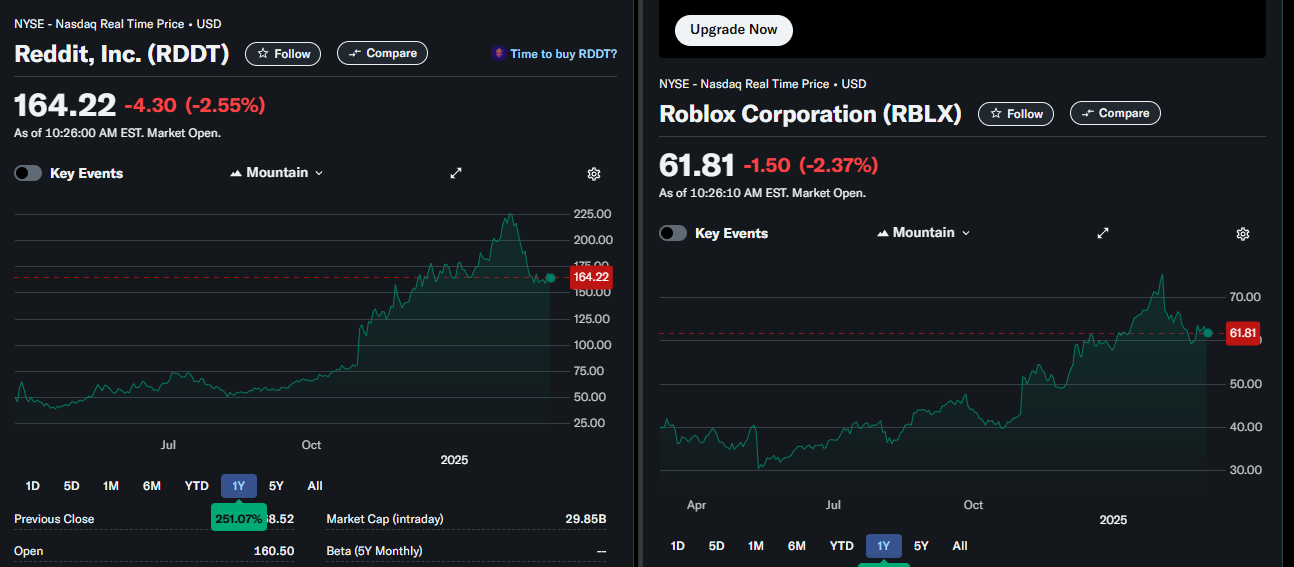Open the Mountain chart type dropdown for RBLX
Viewport: 1294px width, 567px height.
click(x=923, y=233)
